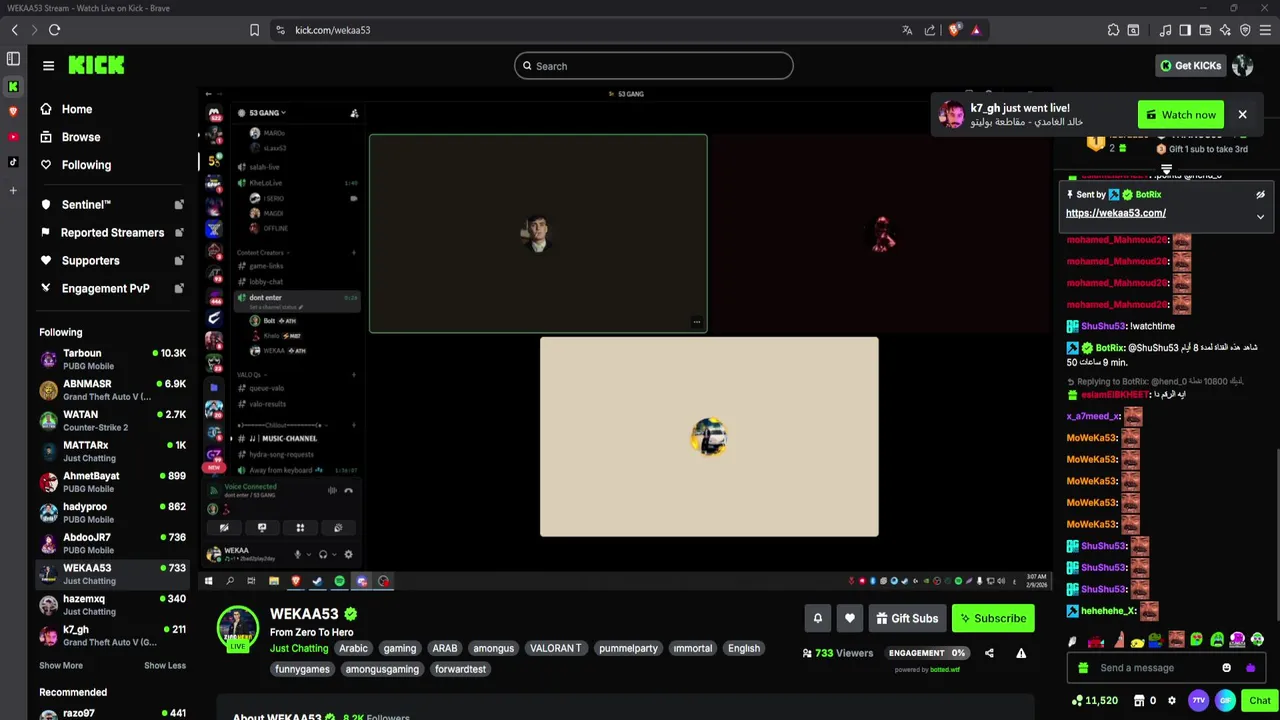
Task: Open emoji picker in chat box
Action: click(1227, 668)
